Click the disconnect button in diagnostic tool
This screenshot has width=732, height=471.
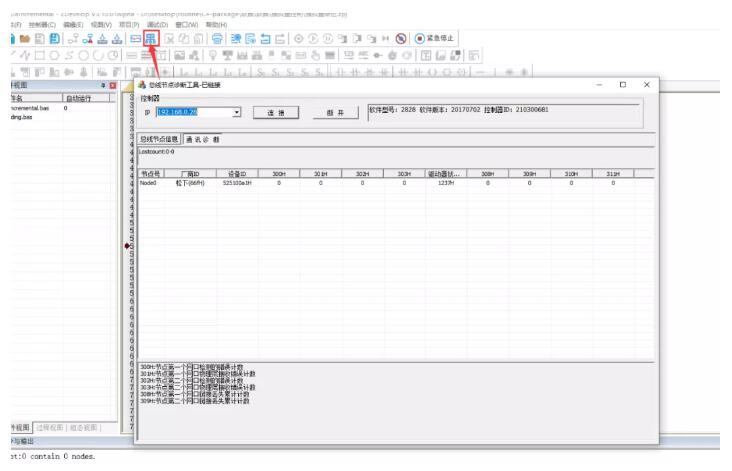[336, 112]
